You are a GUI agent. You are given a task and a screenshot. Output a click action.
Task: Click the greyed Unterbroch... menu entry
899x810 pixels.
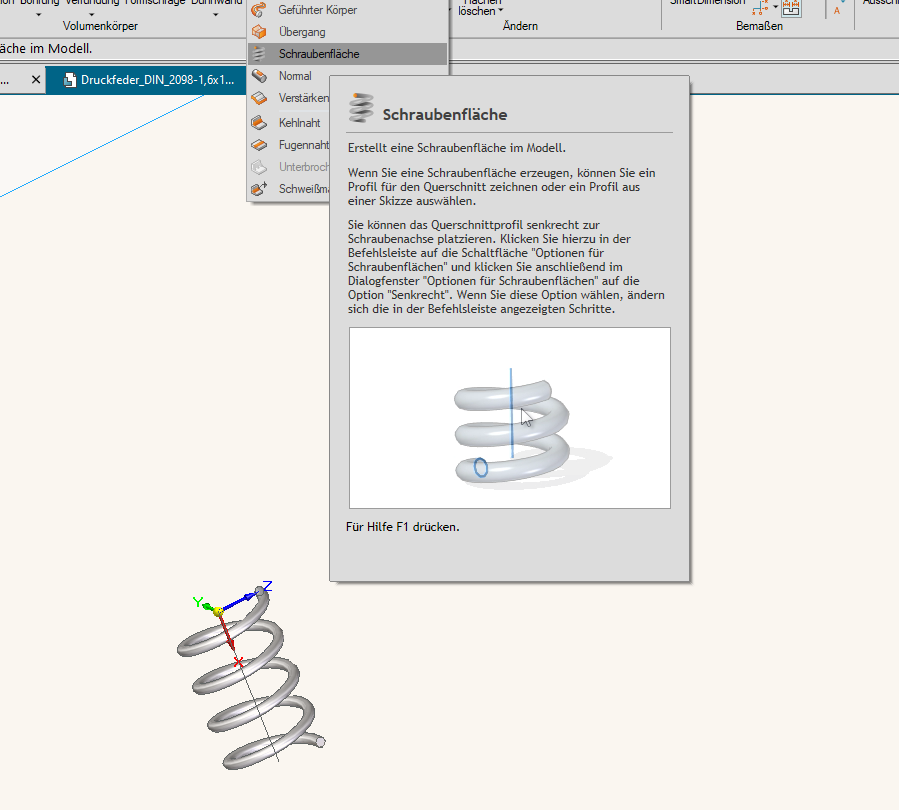290,167
